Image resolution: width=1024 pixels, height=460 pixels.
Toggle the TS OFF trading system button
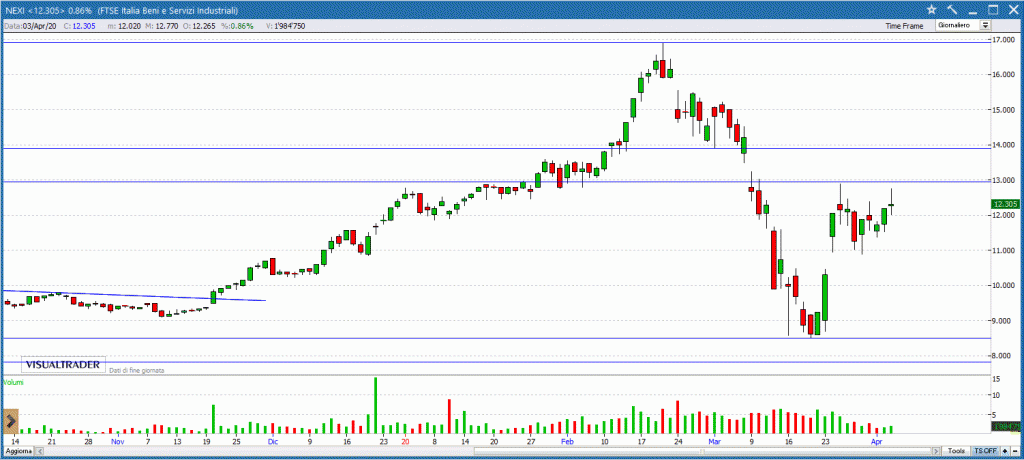point(985,452)
